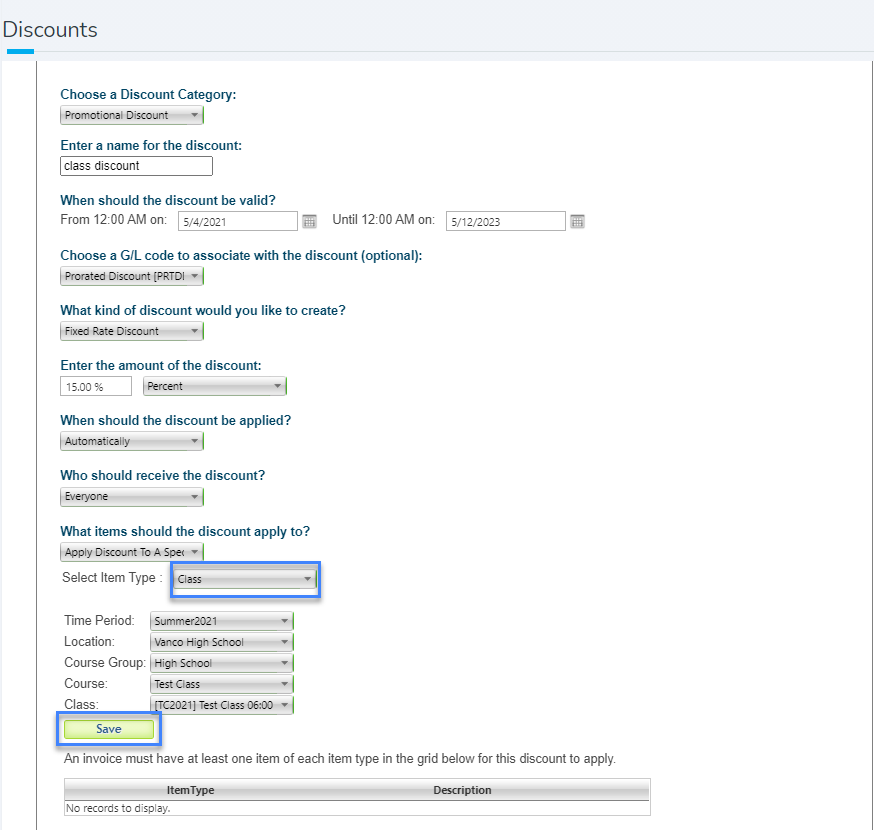This screenshot has width=874, height=830.
Task: Click the 'Enter the amount of the discount:' label
Action: pos(161,366)
